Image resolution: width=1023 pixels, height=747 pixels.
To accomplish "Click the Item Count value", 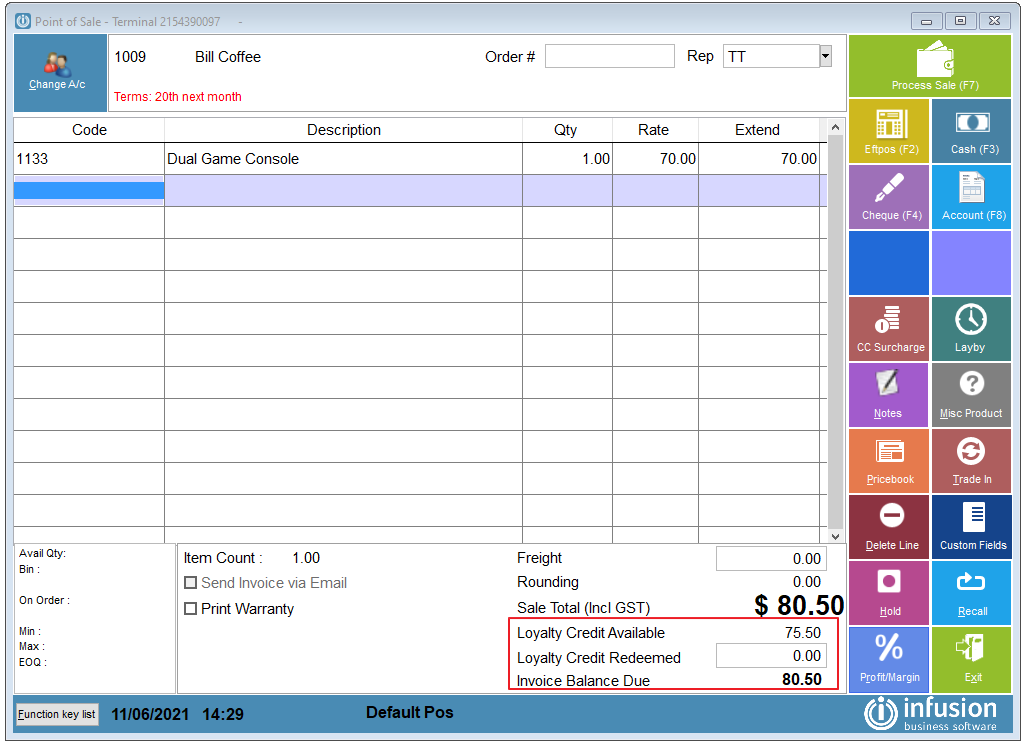I will pyautogui.click(x=306, y=558).
